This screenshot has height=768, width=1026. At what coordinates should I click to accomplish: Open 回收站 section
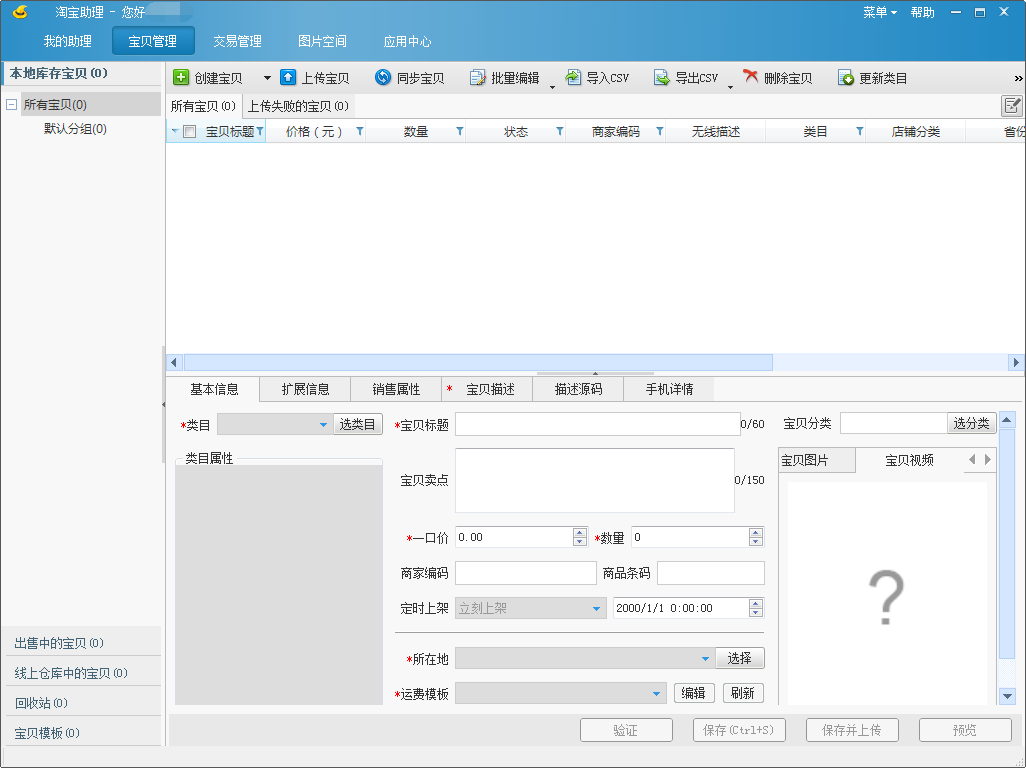click(81, 703)
